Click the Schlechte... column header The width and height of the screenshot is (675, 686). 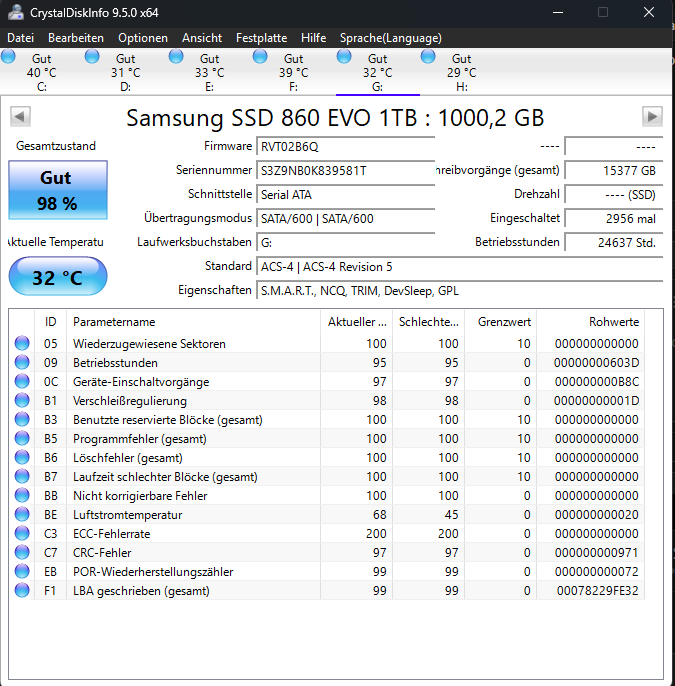coord(429,322)
